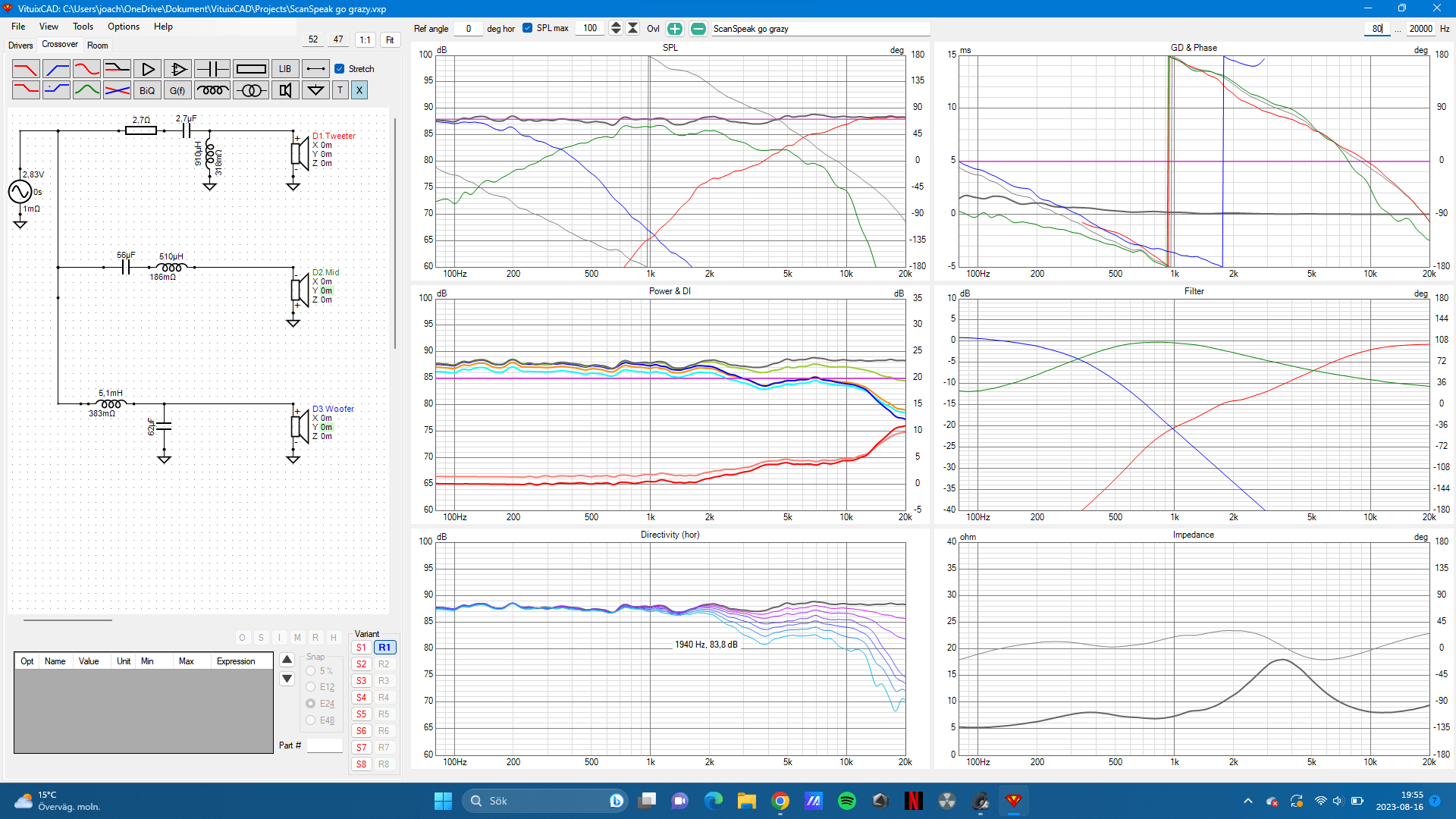
Task: Toggle the SPL max checkbox
Action: click(527, 28)
